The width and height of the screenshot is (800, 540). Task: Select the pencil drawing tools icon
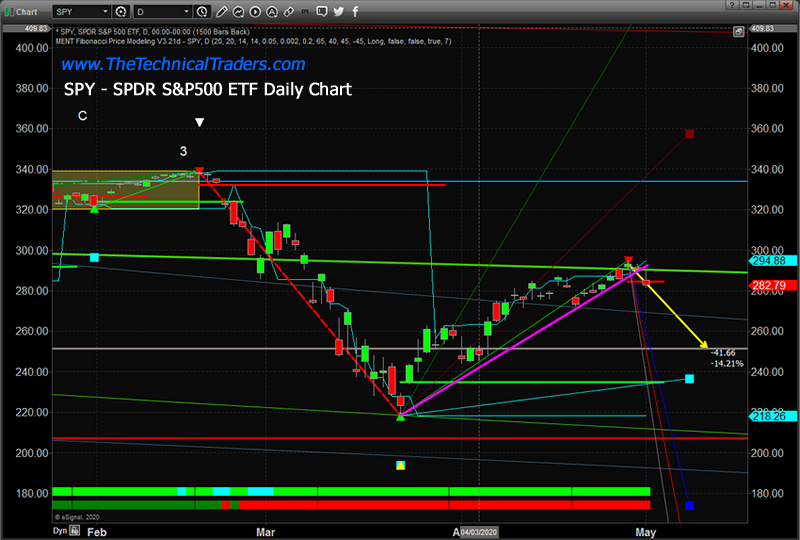click(221, 11)
